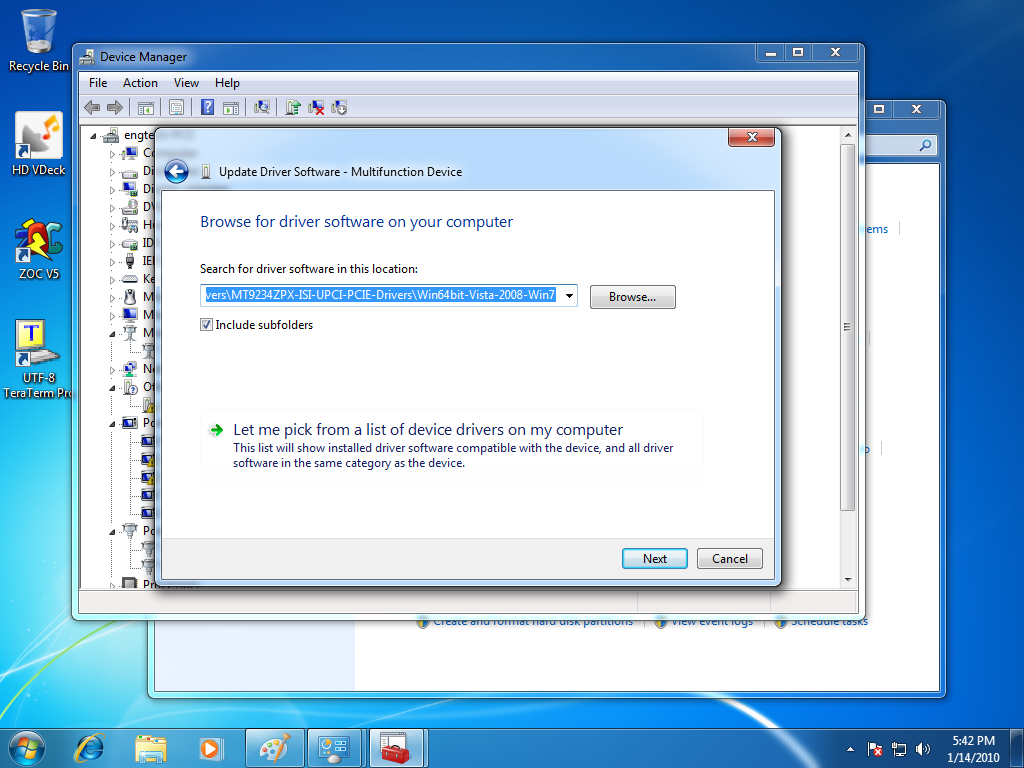
Task: Click the Browse... button
Action: pyautogui.click(x=632, y=297)
